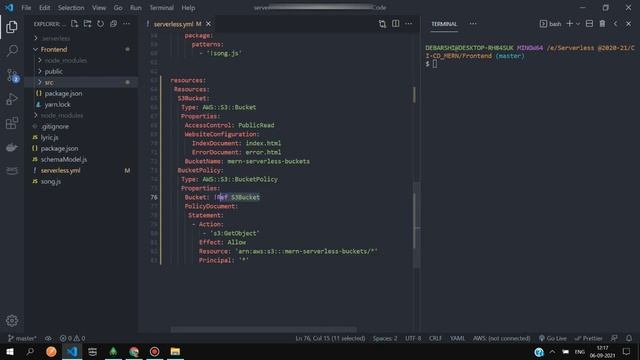Create a new file in Explorer
The width and height of the screenshot is (640, 360).
(x=74, y=24)
